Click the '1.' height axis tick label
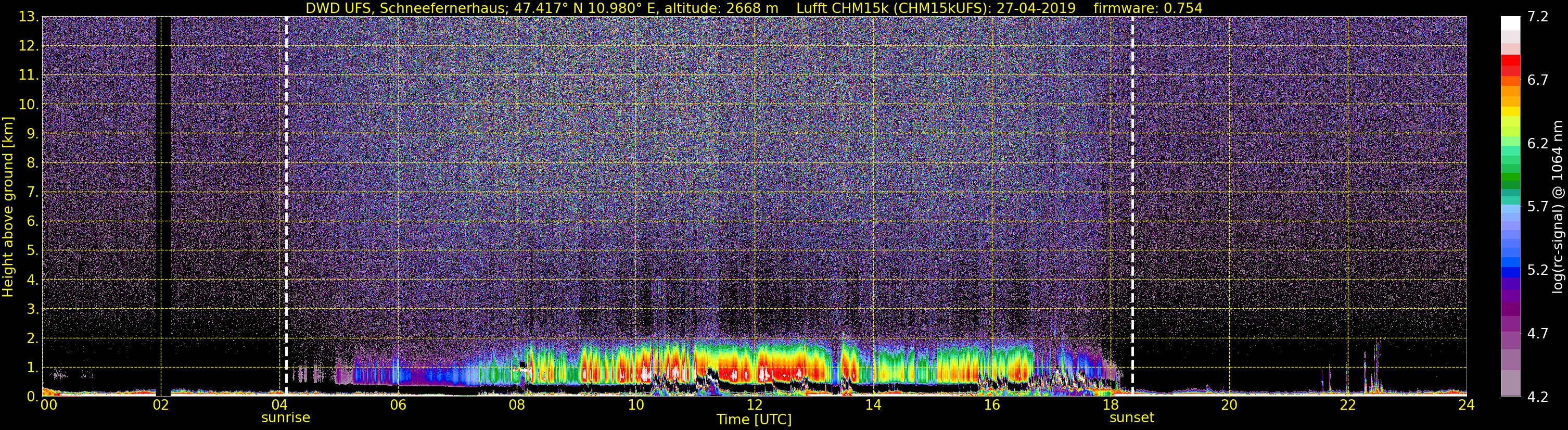The width and height of the screenshot is (1568, 430). [33, 368]
